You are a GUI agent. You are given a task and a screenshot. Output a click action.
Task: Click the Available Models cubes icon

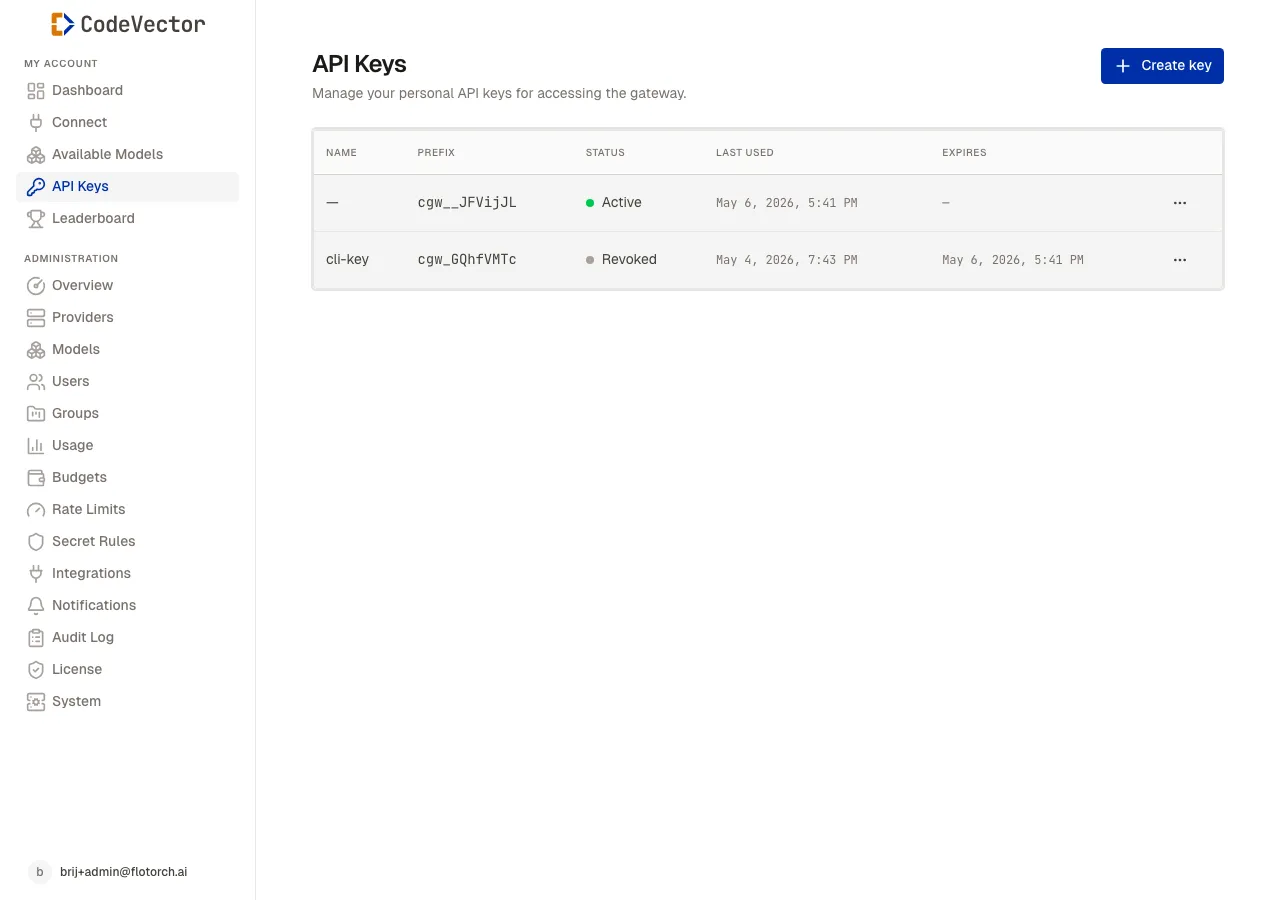coord(36,155)
